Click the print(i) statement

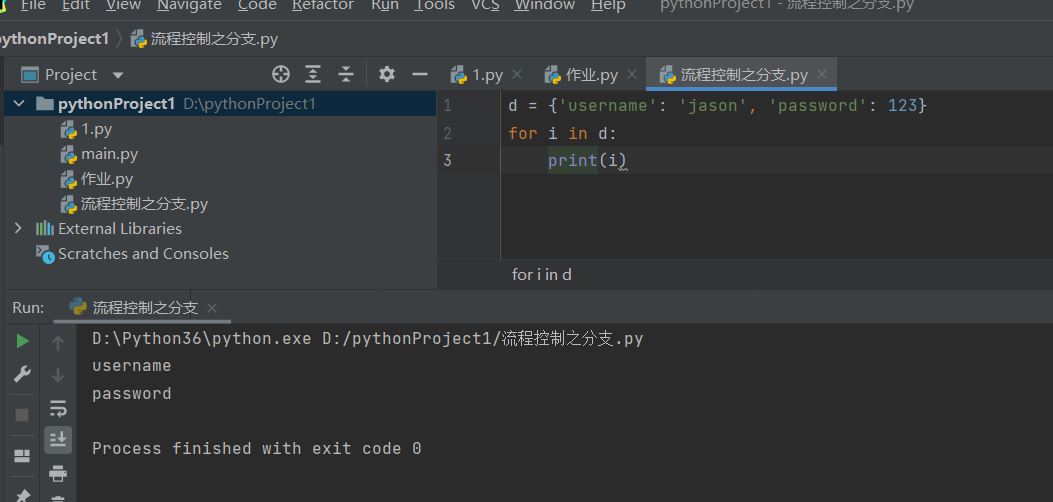tap(588, 160)
